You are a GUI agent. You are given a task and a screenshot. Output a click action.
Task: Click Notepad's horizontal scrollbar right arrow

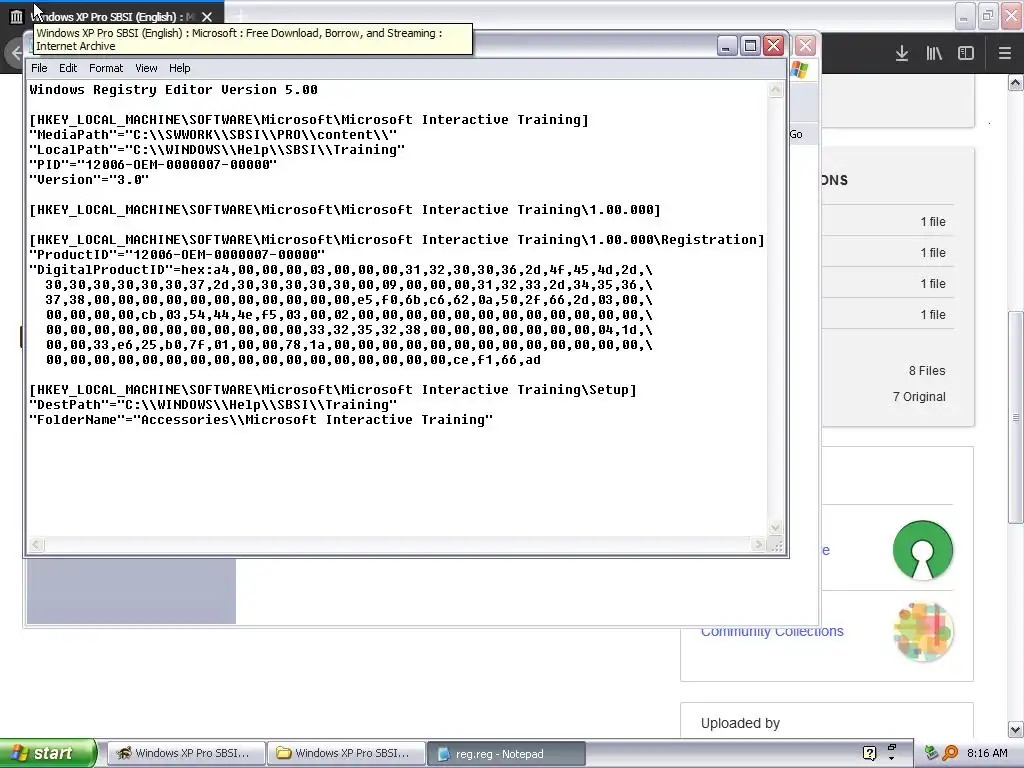(758, 545)
